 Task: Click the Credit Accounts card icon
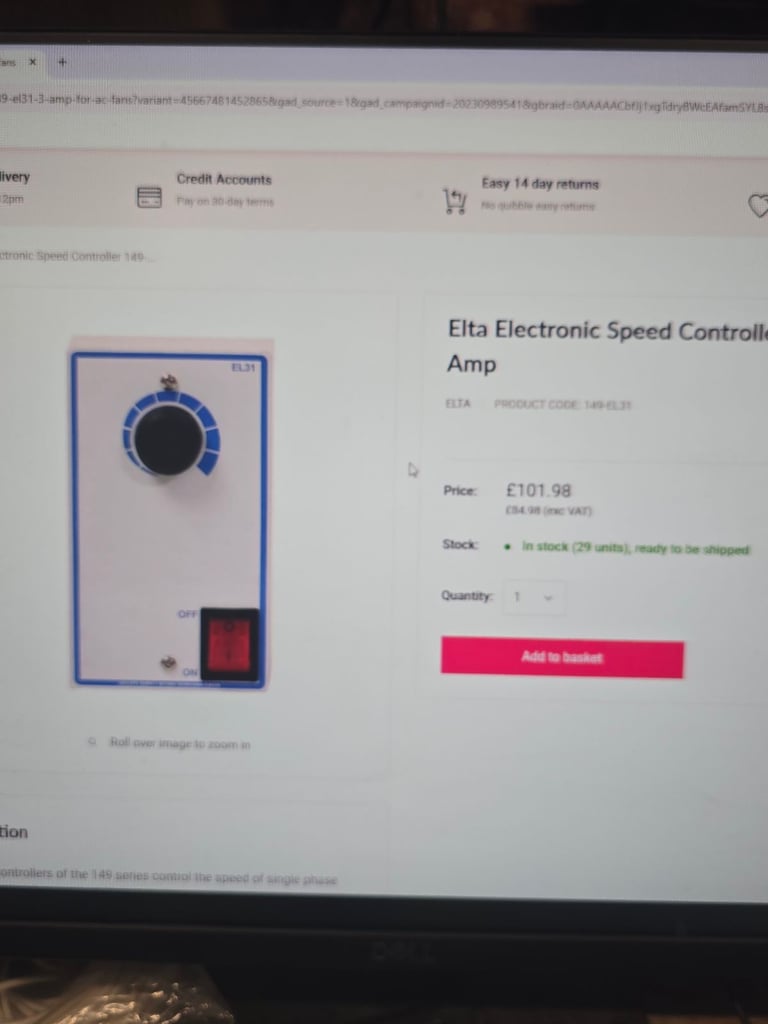[x=149, y=197]
